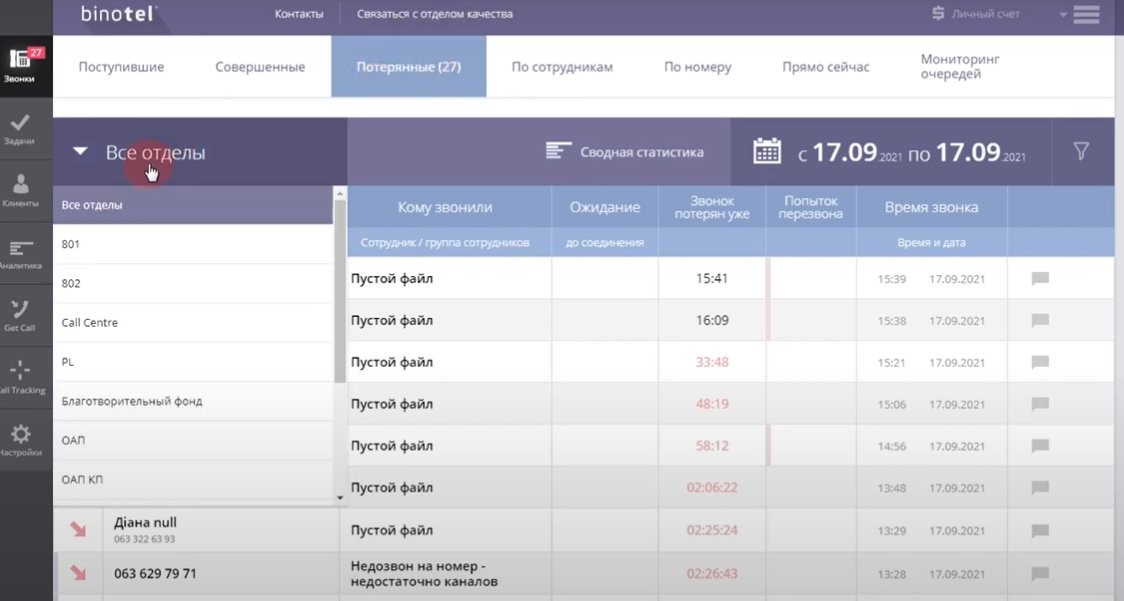The image size is (1124, 601).
Task: Open the hamburger menu at top right
Action: point(1086,14)
